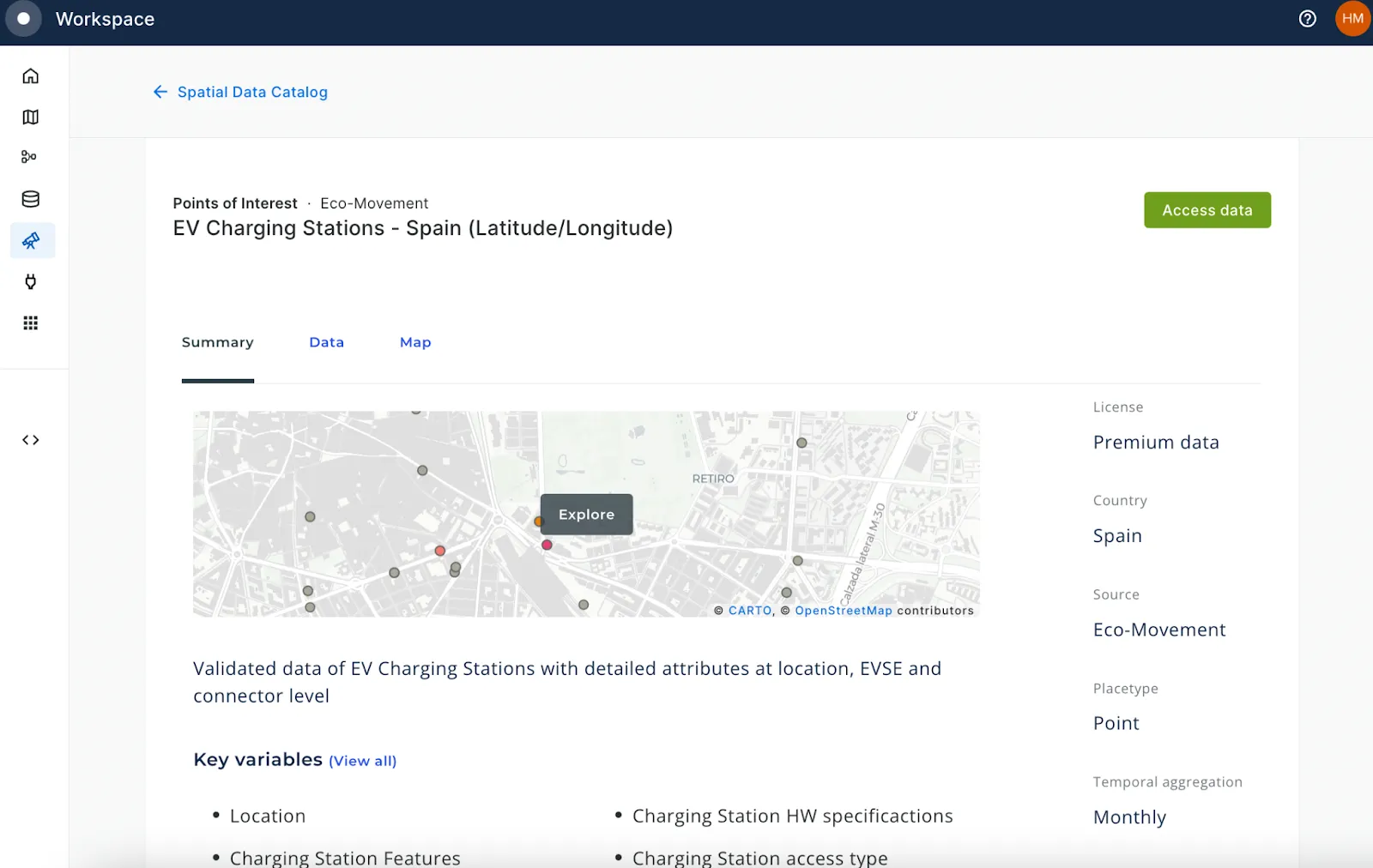
Task: Open the HM user avatar menu
Action: [1352, 18]
